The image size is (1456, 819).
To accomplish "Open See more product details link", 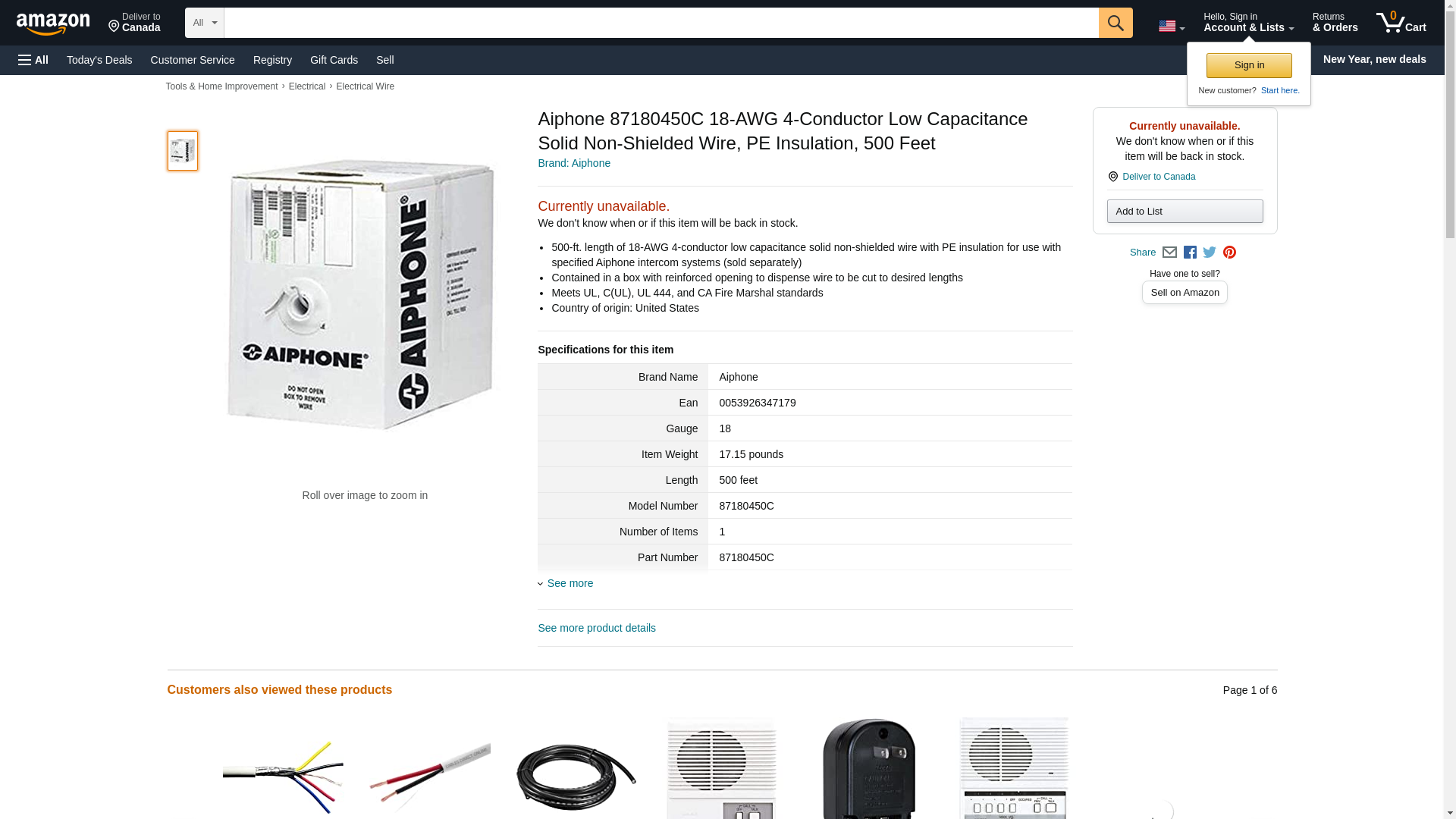I will tap(597, 628).
